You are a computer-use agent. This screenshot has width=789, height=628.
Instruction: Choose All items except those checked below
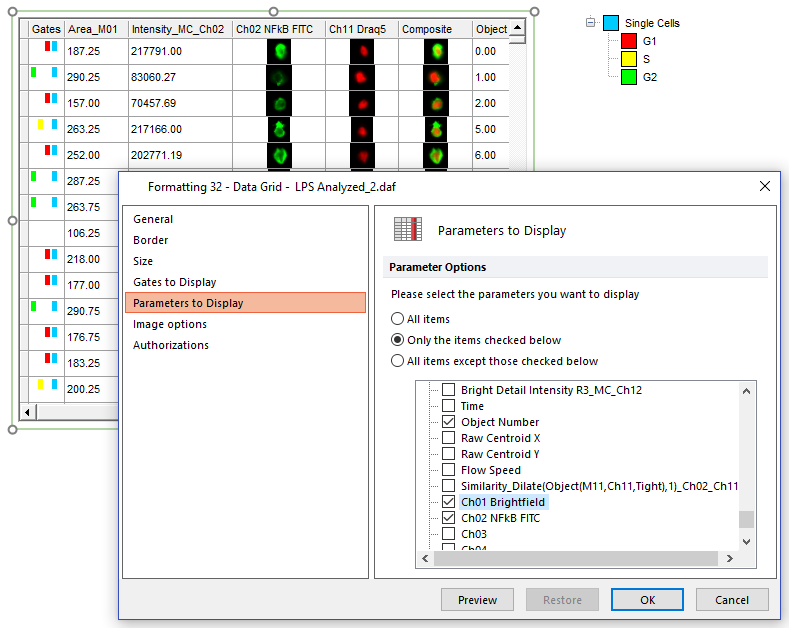pos(398,361)
